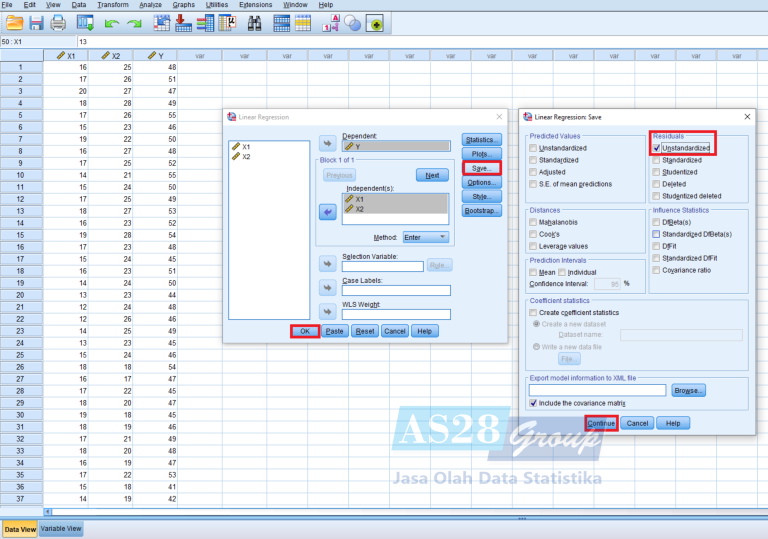Uncheck Unstandardized under Residuals
This screenshot has width=768, height=539.
coord(656,148)
